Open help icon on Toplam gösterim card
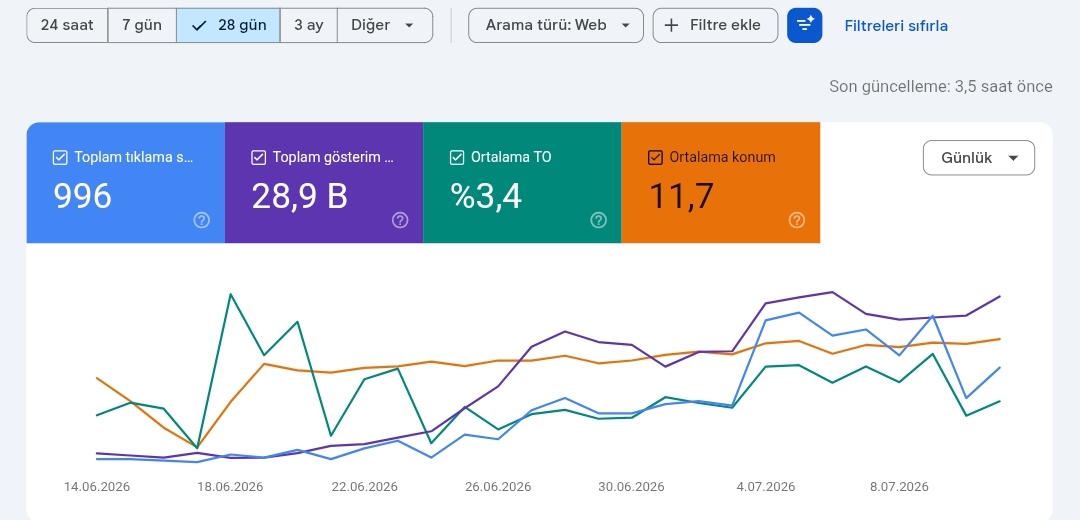 pyautogui.click(x=400, y=220)
